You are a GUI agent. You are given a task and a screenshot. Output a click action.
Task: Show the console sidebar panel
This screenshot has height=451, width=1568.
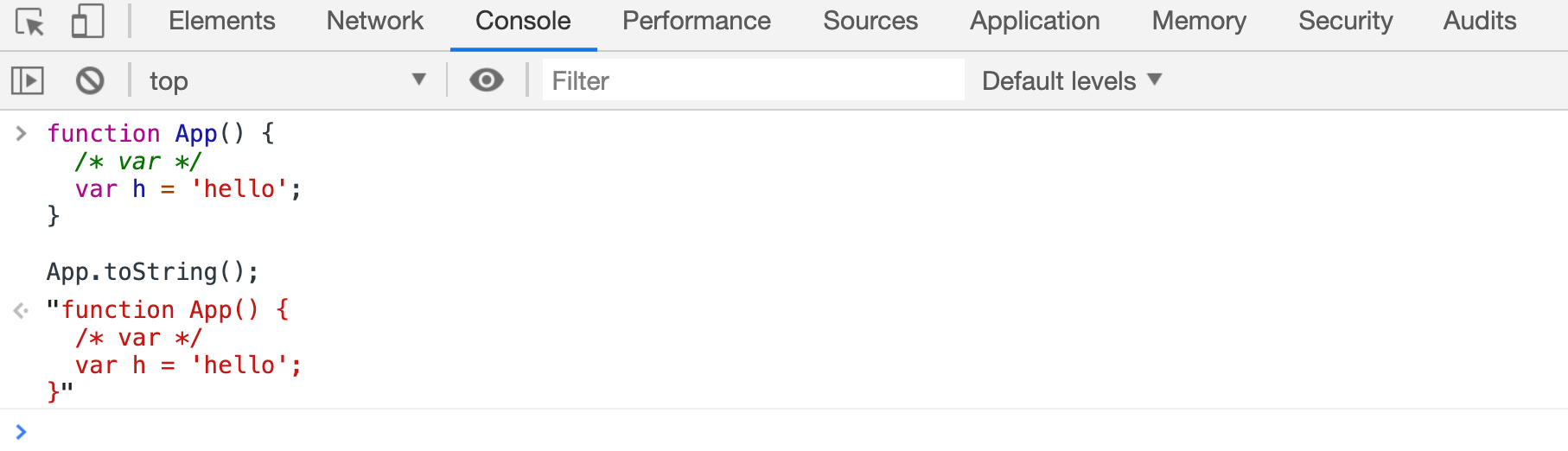tap(28, 81)
